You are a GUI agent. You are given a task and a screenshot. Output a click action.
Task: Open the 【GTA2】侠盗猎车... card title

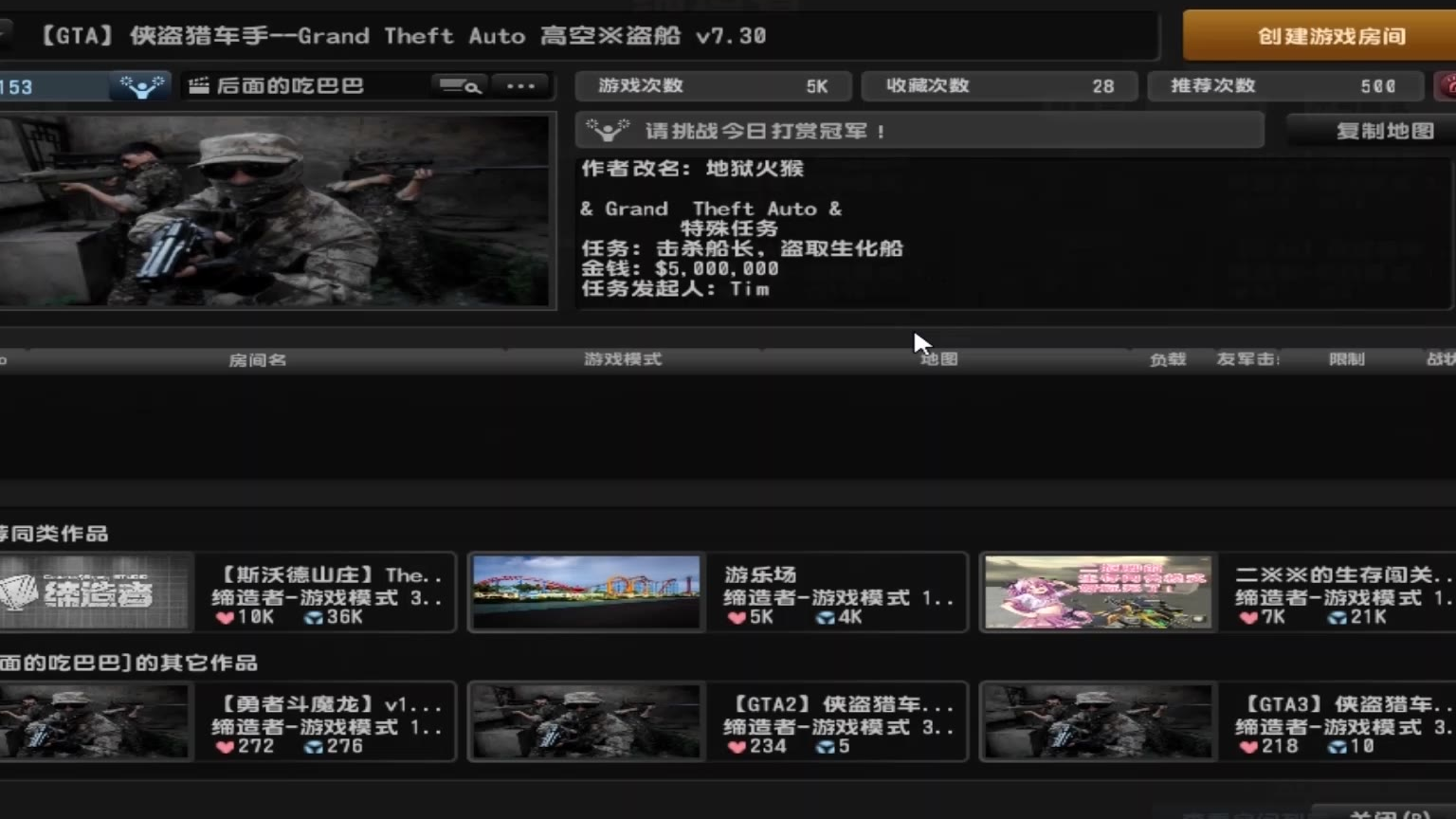pos(841,704)
